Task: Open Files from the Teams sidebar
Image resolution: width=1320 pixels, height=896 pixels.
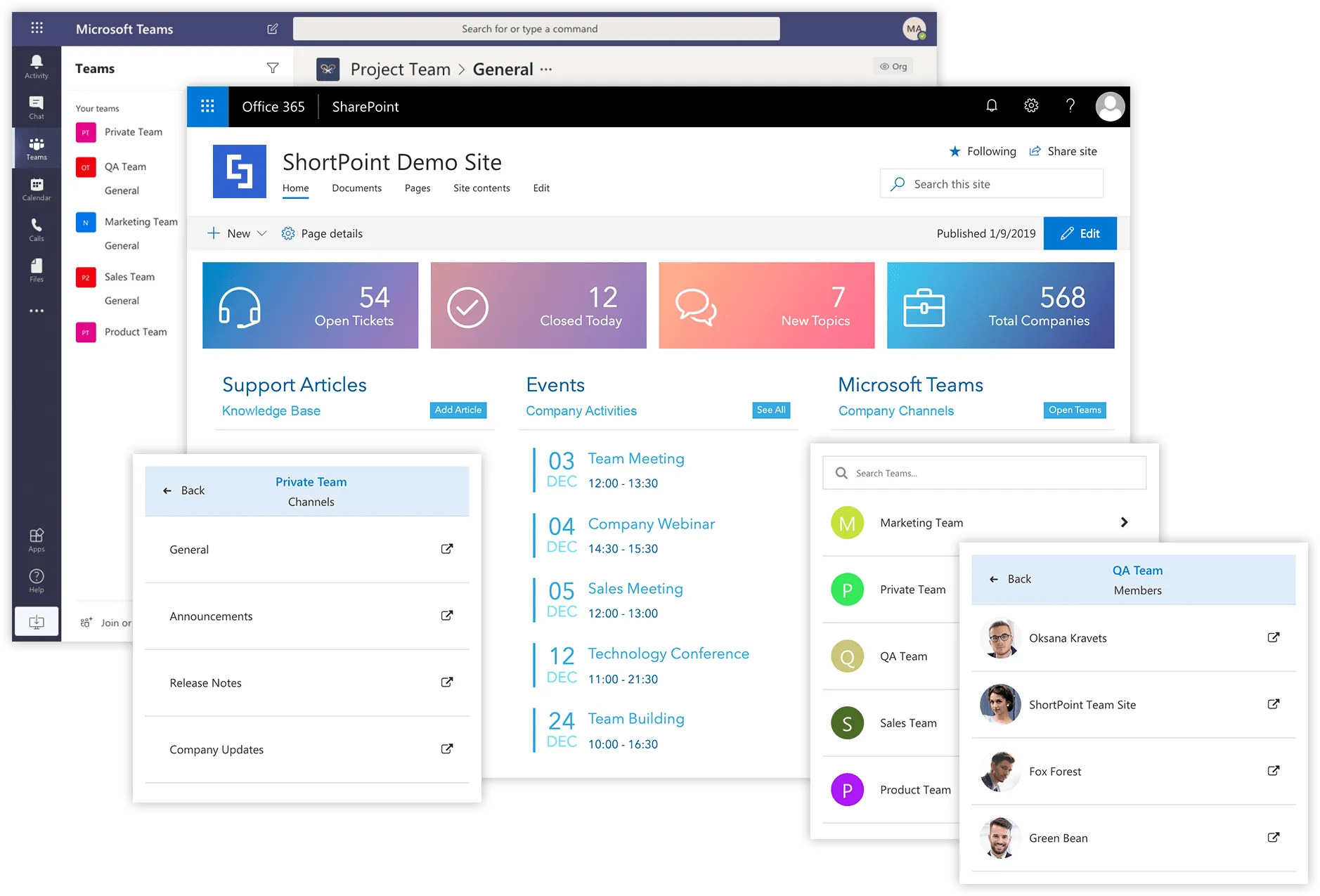Action: pos(36,268)
